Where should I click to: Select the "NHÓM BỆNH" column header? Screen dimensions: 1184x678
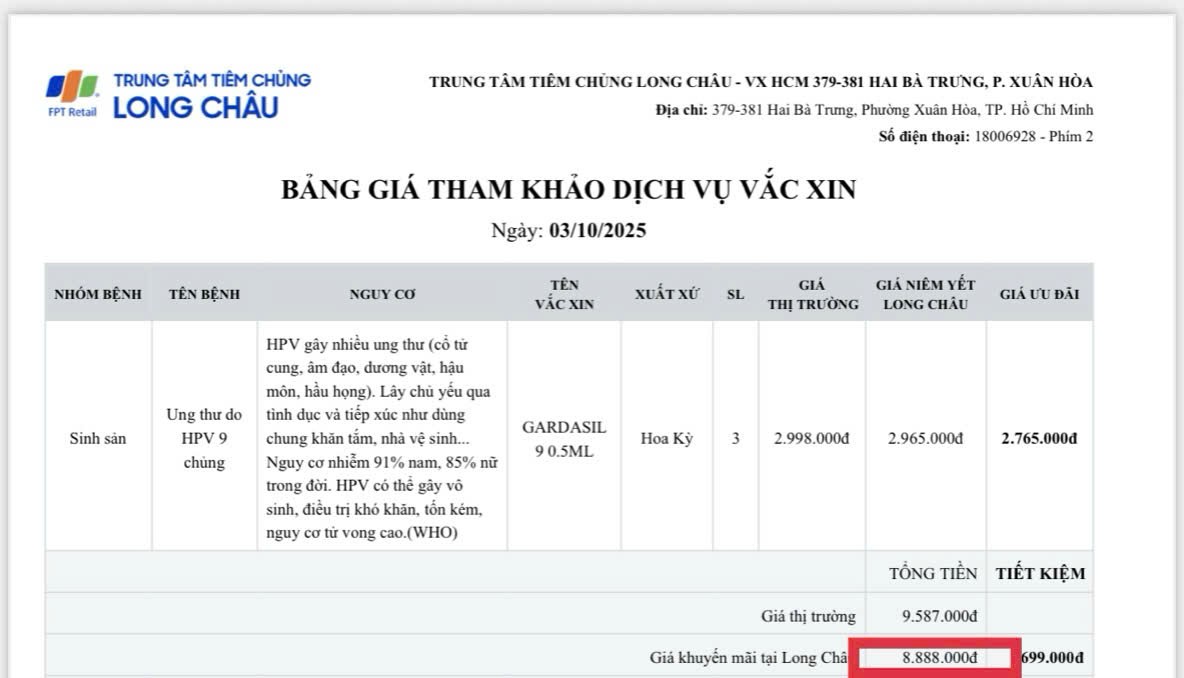(x=98, y=294)
